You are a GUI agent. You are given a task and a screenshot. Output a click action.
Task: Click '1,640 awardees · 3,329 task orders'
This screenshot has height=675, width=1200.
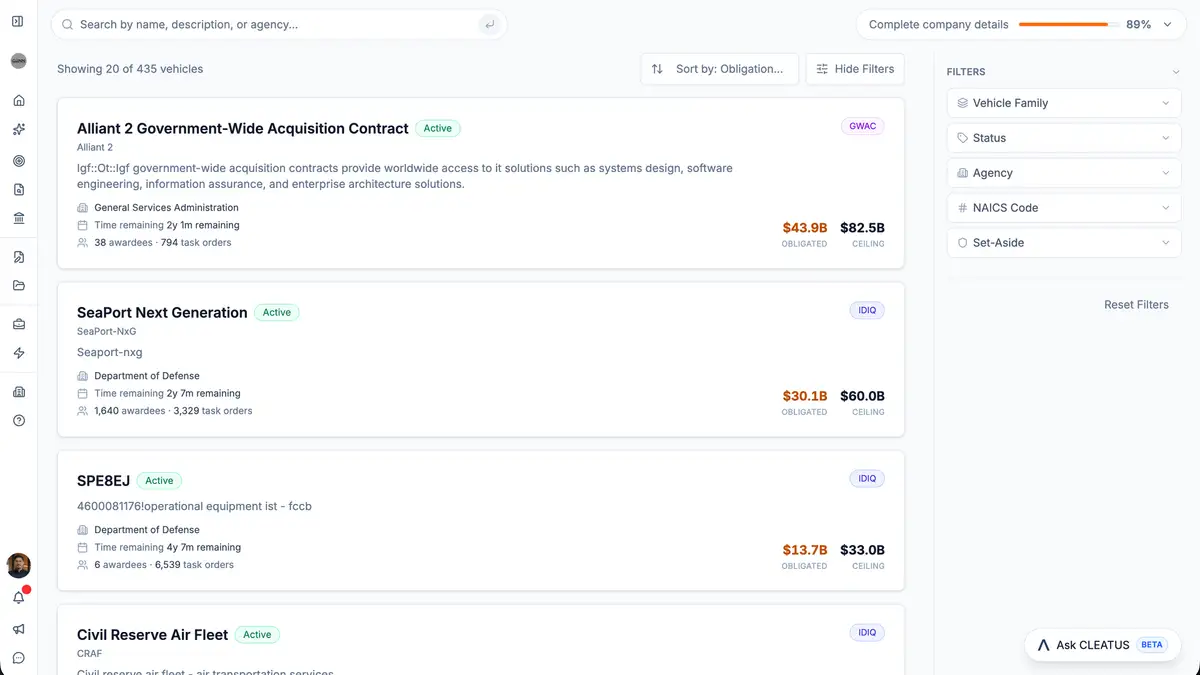[x=173, y=411]
